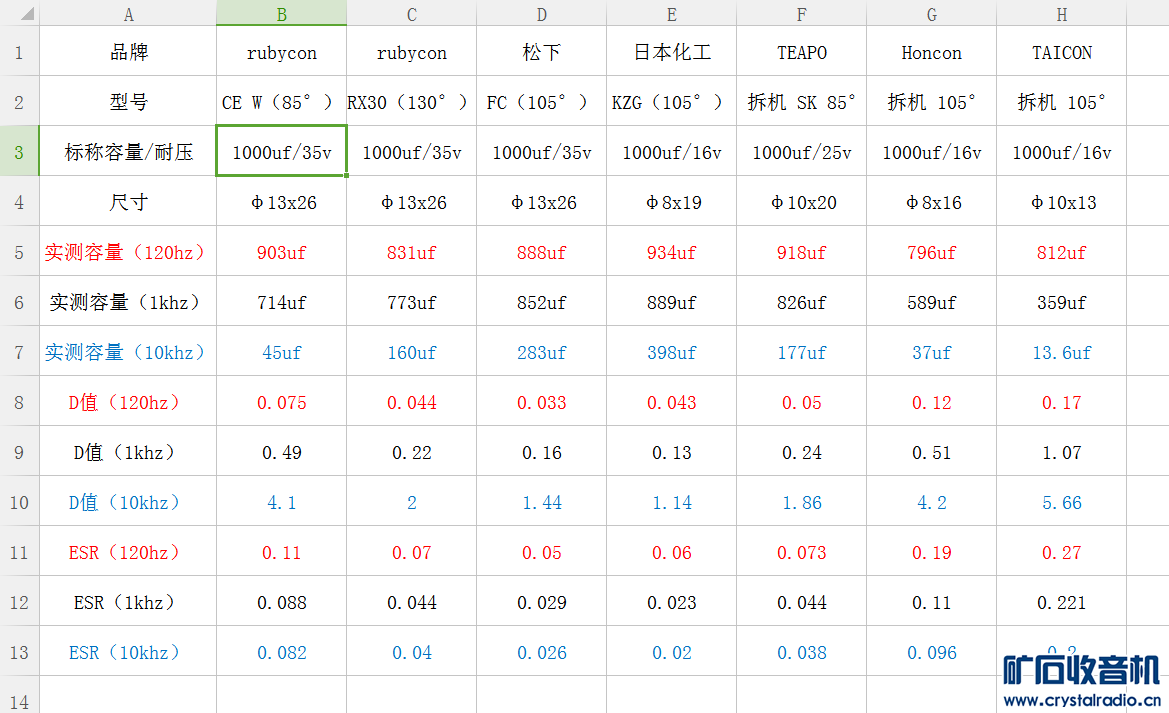
Task: Click the 型号 label cell
Action: (128, 101)
